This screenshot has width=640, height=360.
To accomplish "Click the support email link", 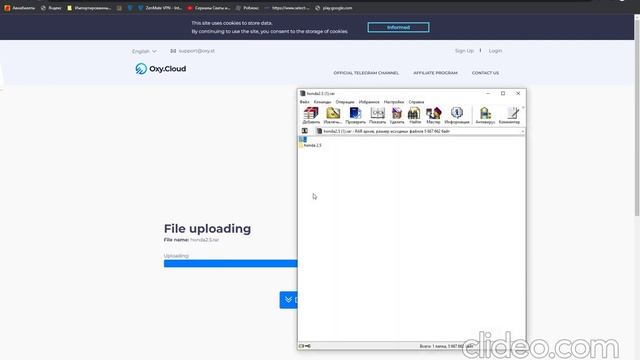I will pos(193,51).
